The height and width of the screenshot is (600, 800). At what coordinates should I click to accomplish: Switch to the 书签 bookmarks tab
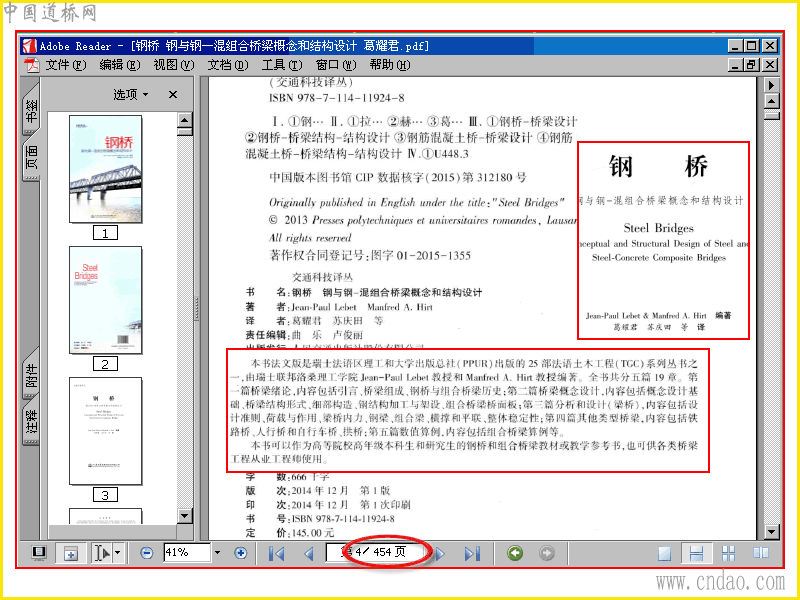pyautogui.click(x=32, y=110)
